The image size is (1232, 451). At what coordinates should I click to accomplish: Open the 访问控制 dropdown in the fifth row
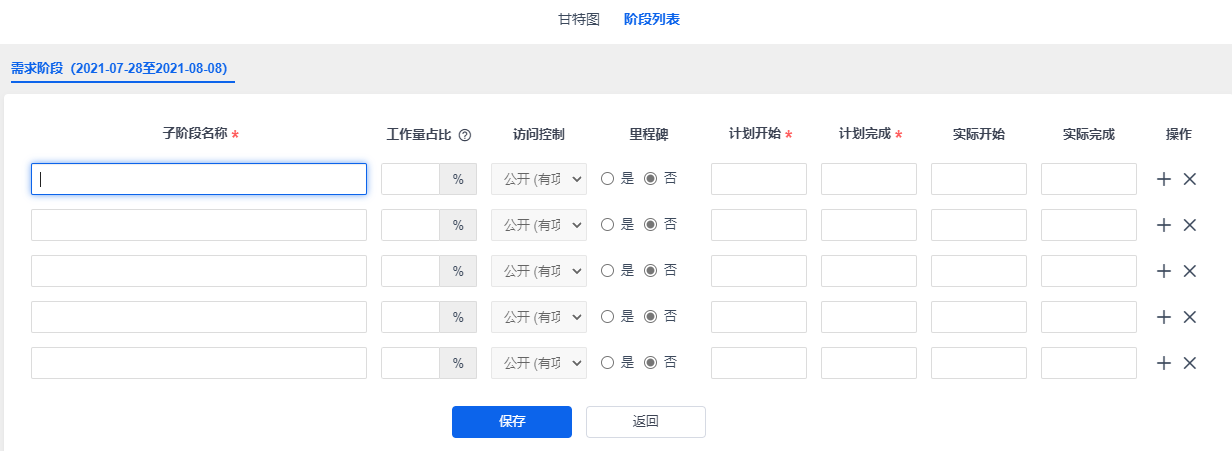point(539,363)
